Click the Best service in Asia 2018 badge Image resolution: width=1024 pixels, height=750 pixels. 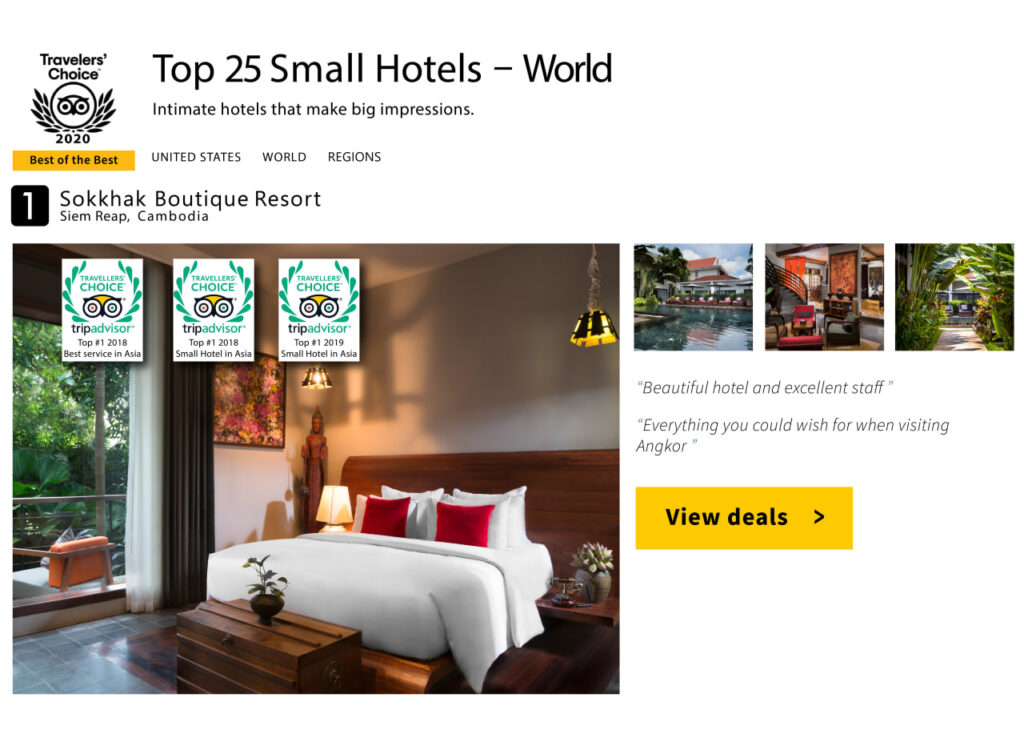pos(102,310)
